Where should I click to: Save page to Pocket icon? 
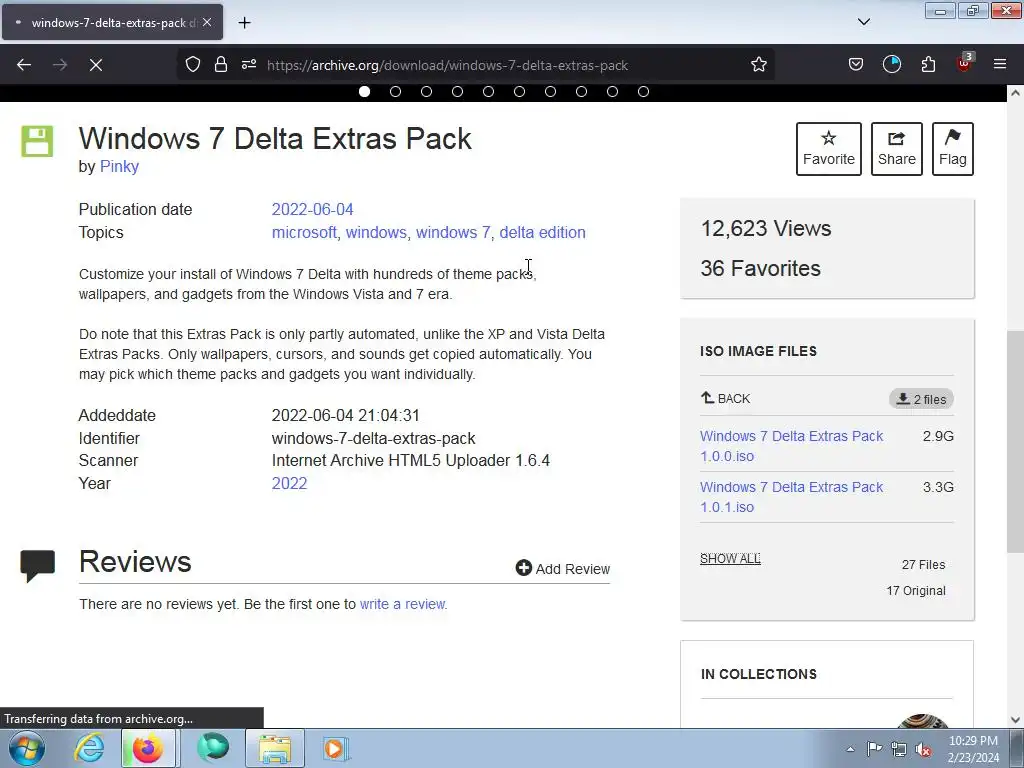tap(856, 65)
